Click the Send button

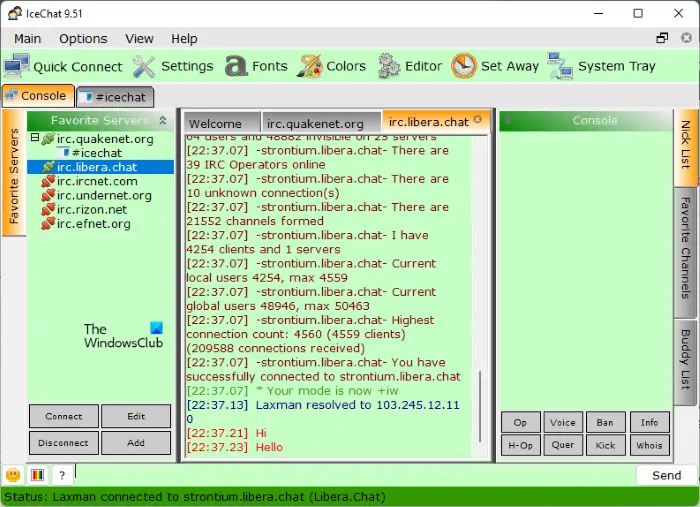coord(667,475)
